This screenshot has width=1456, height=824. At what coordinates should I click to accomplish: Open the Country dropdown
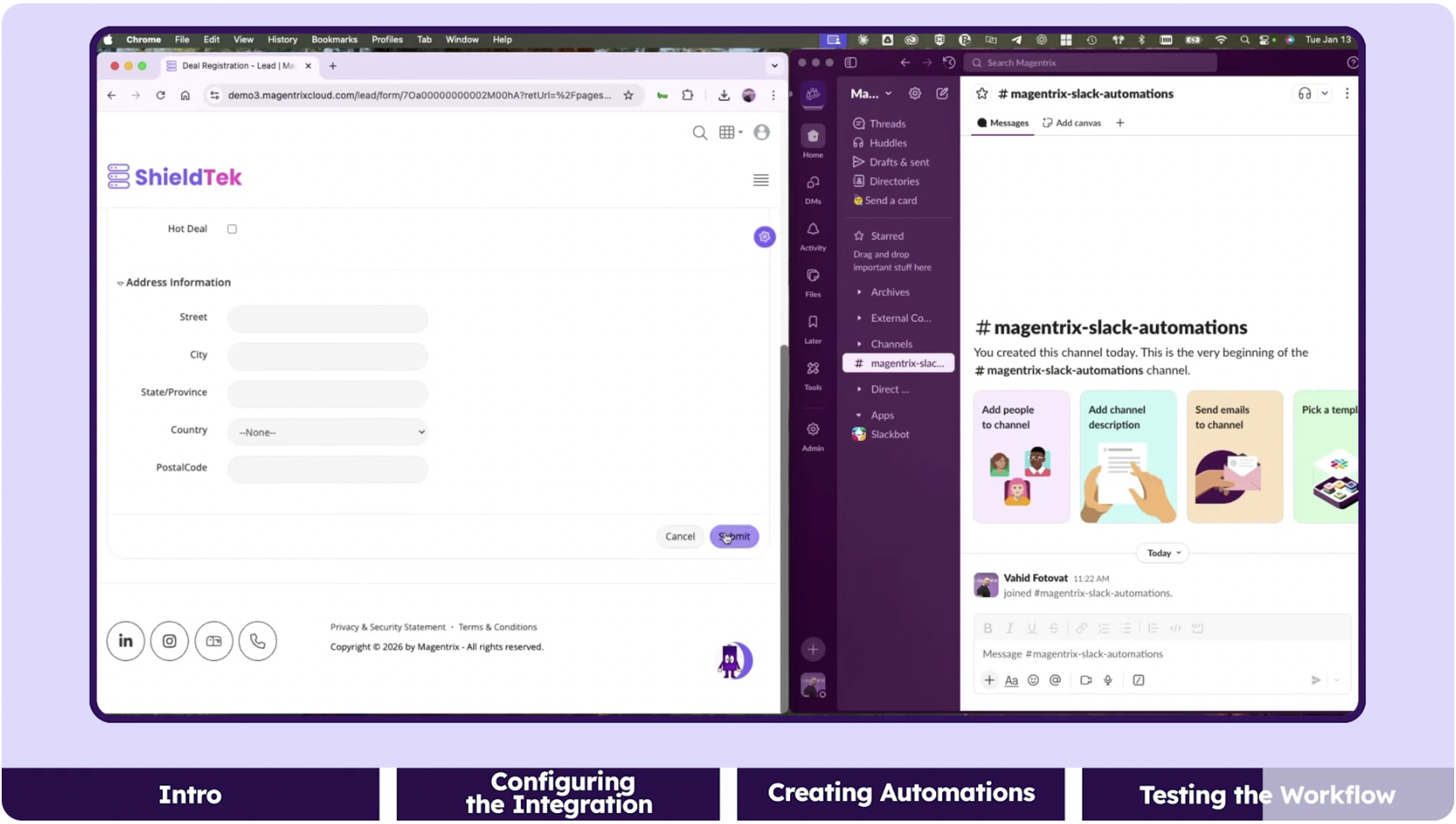(327, 432)
